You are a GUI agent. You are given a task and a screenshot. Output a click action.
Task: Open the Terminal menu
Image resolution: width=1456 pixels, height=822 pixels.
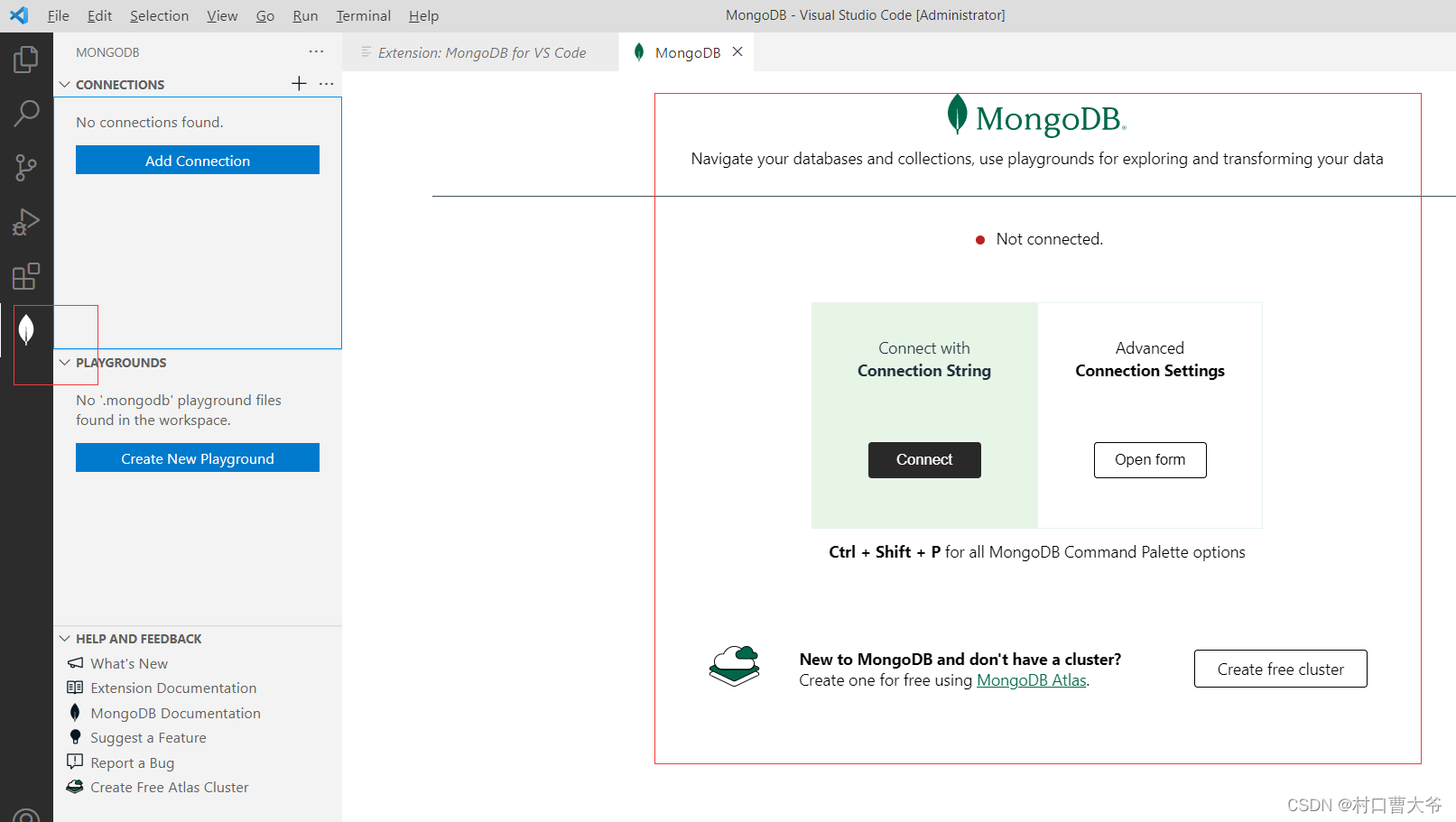tap(363, 15)
